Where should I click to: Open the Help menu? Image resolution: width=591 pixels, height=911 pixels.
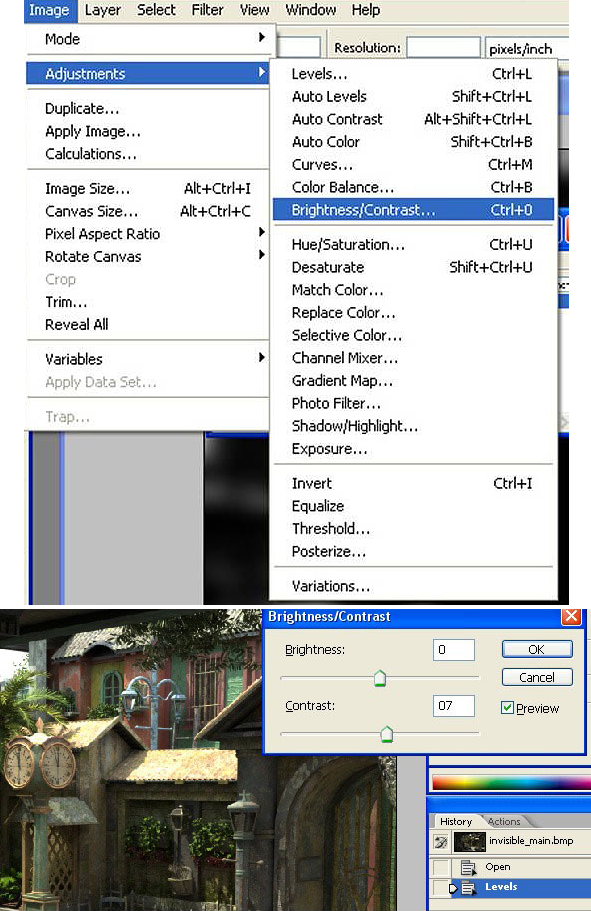coord(366,10)
